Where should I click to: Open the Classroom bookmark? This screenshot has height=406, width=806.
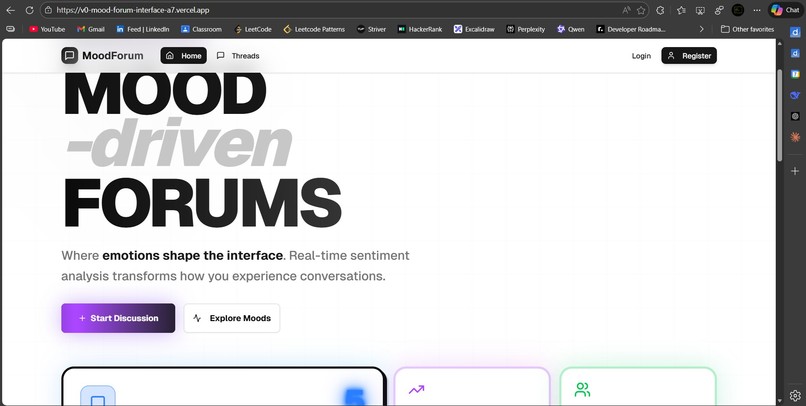(x=202, y=29)
